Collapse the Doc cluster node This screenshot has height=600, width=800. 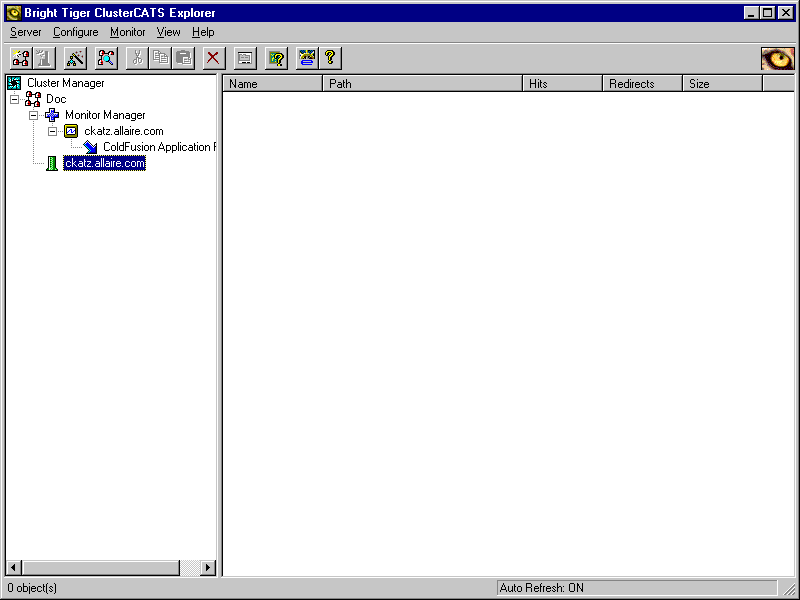point(14,99)
